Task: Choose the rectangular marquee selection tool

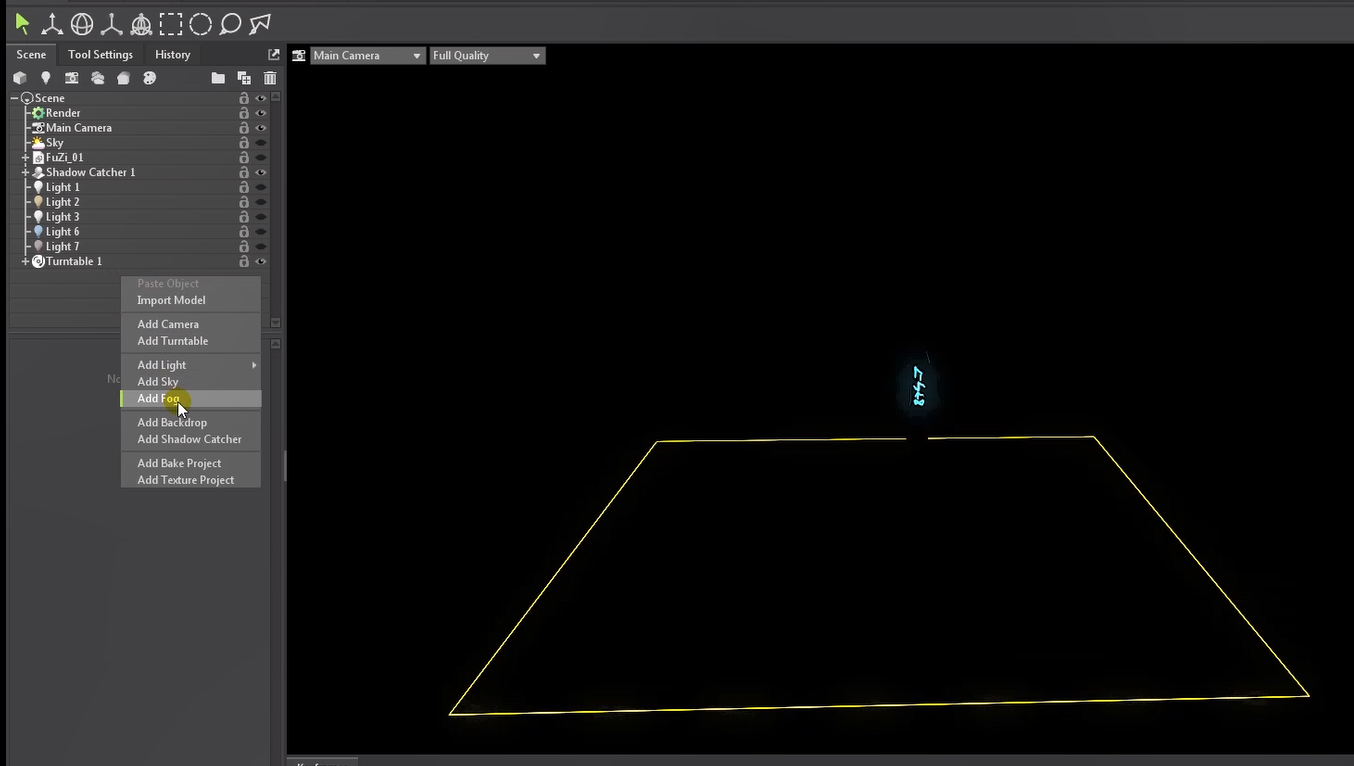Action: [x=171, y=24]
